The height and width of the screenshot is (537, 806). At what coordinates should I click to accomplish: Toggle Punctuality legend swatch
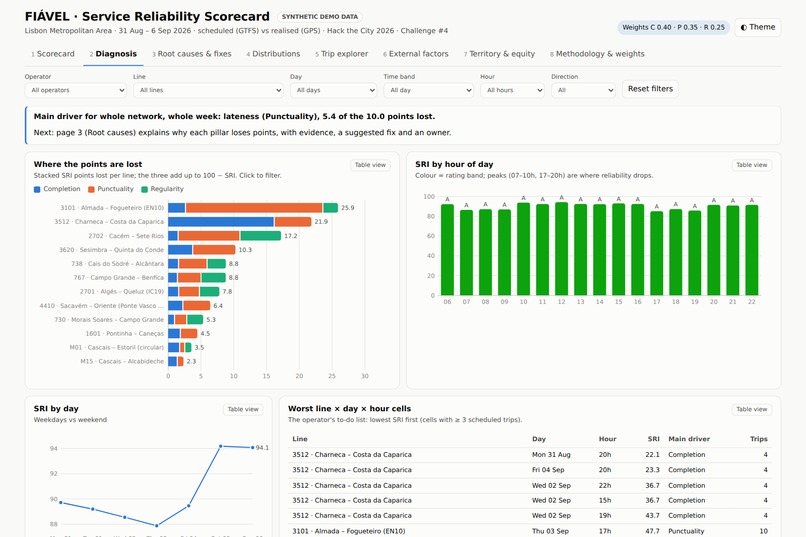tap(91, 190)
